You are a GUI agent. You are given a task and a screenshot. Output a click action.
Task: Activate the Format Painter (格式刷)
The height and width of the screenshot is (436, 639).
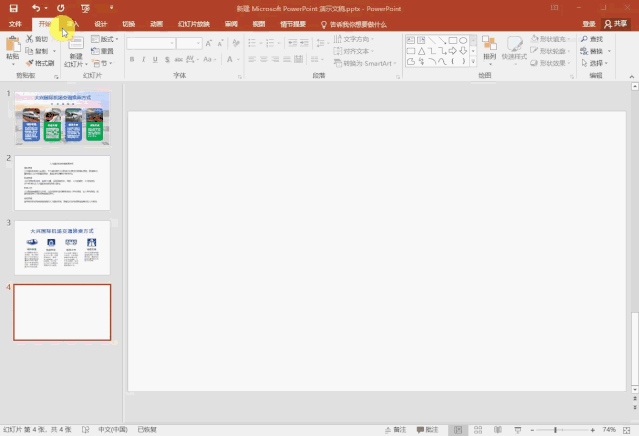(40, 63)
